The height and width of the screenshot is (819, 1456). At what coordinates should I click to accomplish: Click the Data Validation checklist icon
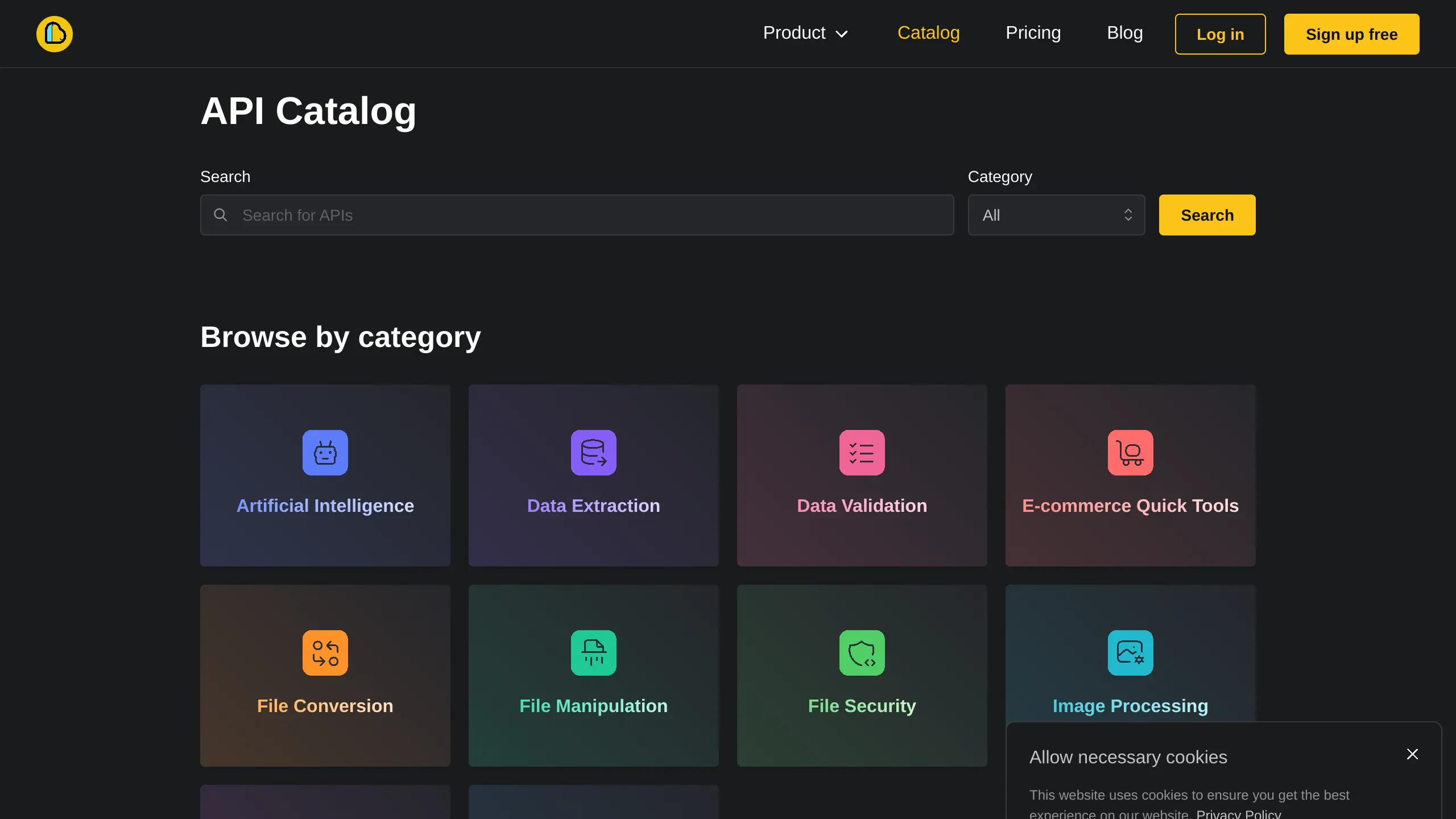pyautogui.click(x=862, y=453)
